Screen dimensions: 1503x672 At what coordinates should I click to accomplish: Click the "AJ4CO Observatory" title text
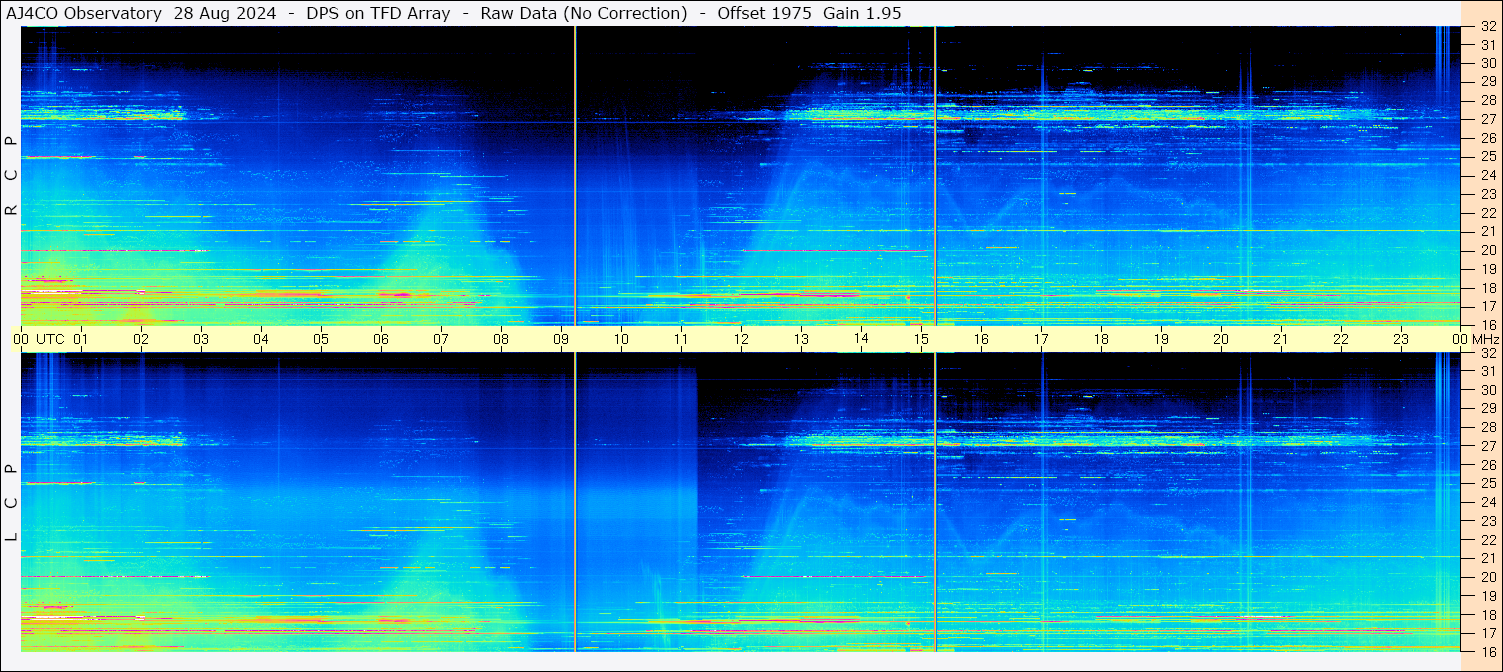tap(84, 13)
